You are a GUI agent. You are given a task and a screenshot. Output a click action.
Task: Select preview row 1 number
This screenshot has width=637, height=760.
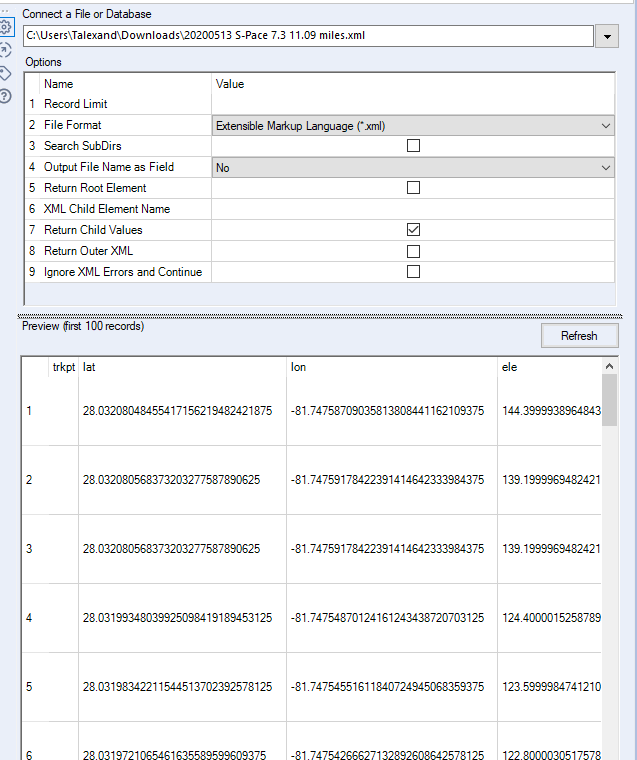[29, 411]
